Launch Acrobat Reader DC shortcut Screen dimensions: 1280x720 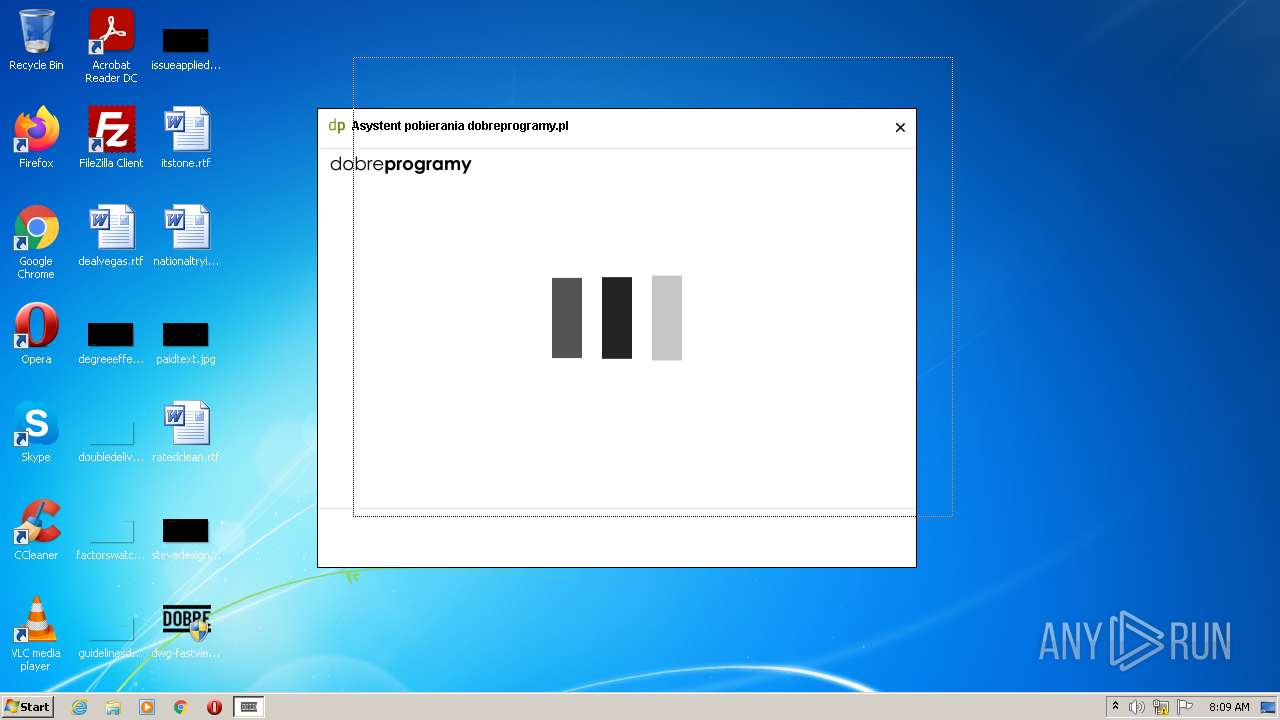tap(111, 46)
